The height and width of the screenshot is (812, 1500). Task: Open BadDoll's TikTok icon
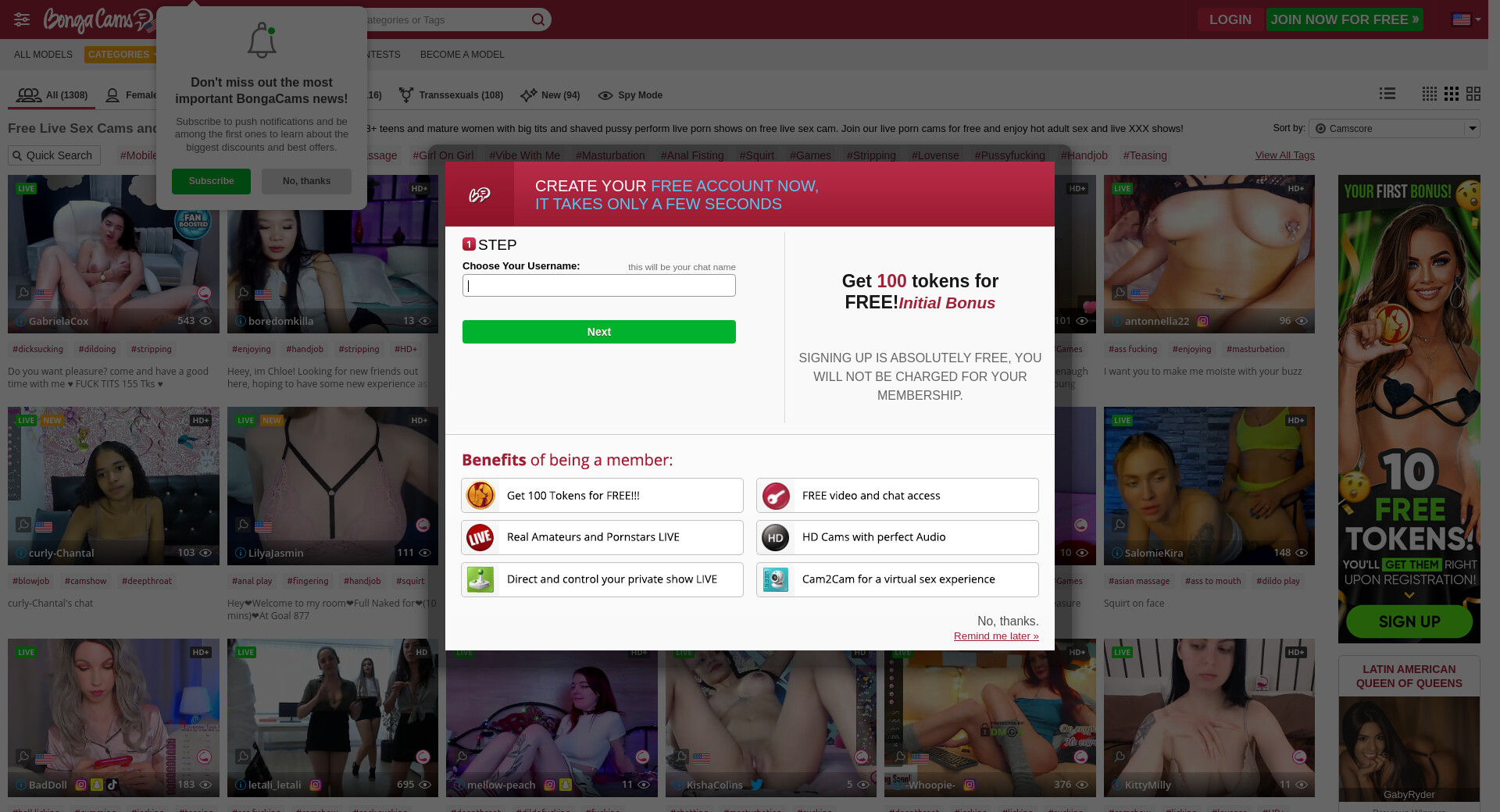click(112, 785)
